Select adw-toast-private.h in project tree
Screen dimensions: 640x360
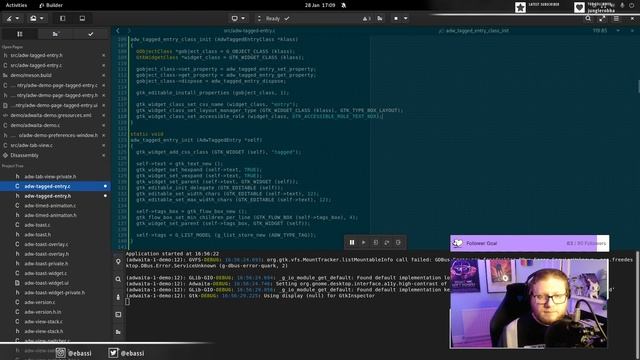tap(55, 264)
